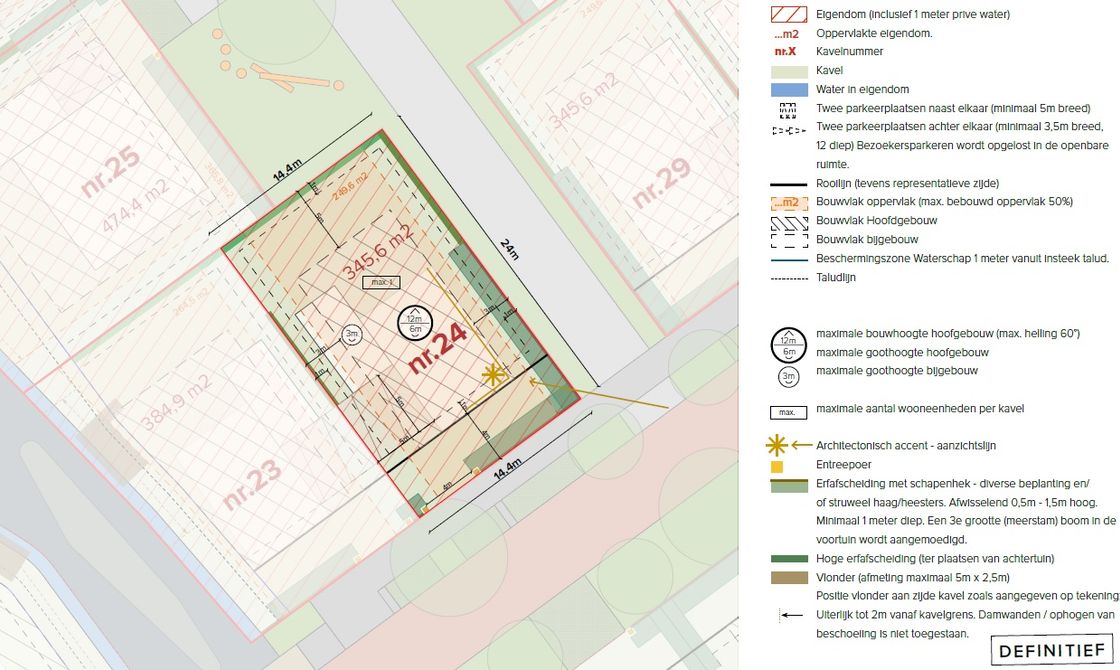Viewport: 1120px width, 670px height.
Task: Click the DEFINITIEF stamp box
Action: pos(1053,651)
